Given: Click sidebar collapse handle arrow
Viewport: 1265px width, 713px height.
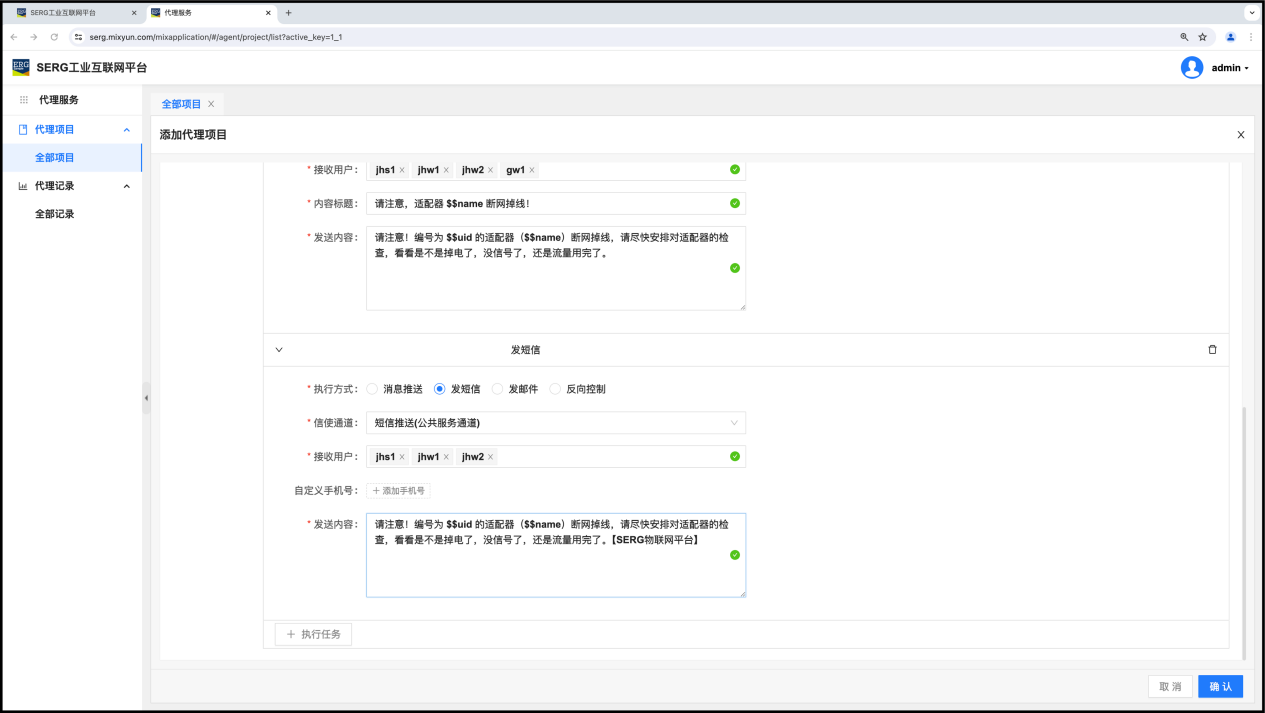Looking at the screenshot, I should pyautogui.click(x=146, y=398).
